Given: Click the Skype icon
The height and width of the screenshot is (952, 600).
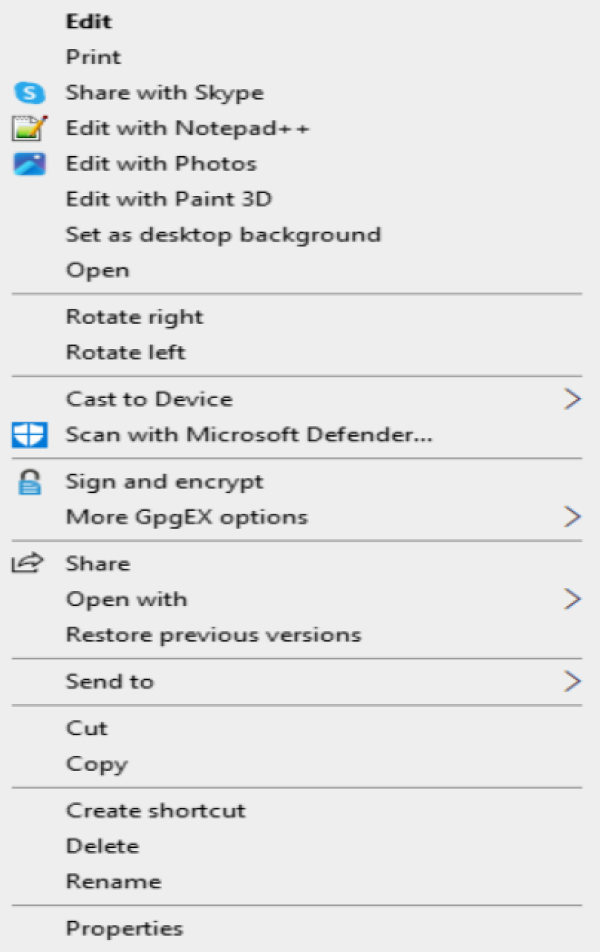Looking at the screenshot, I should 29,93.
